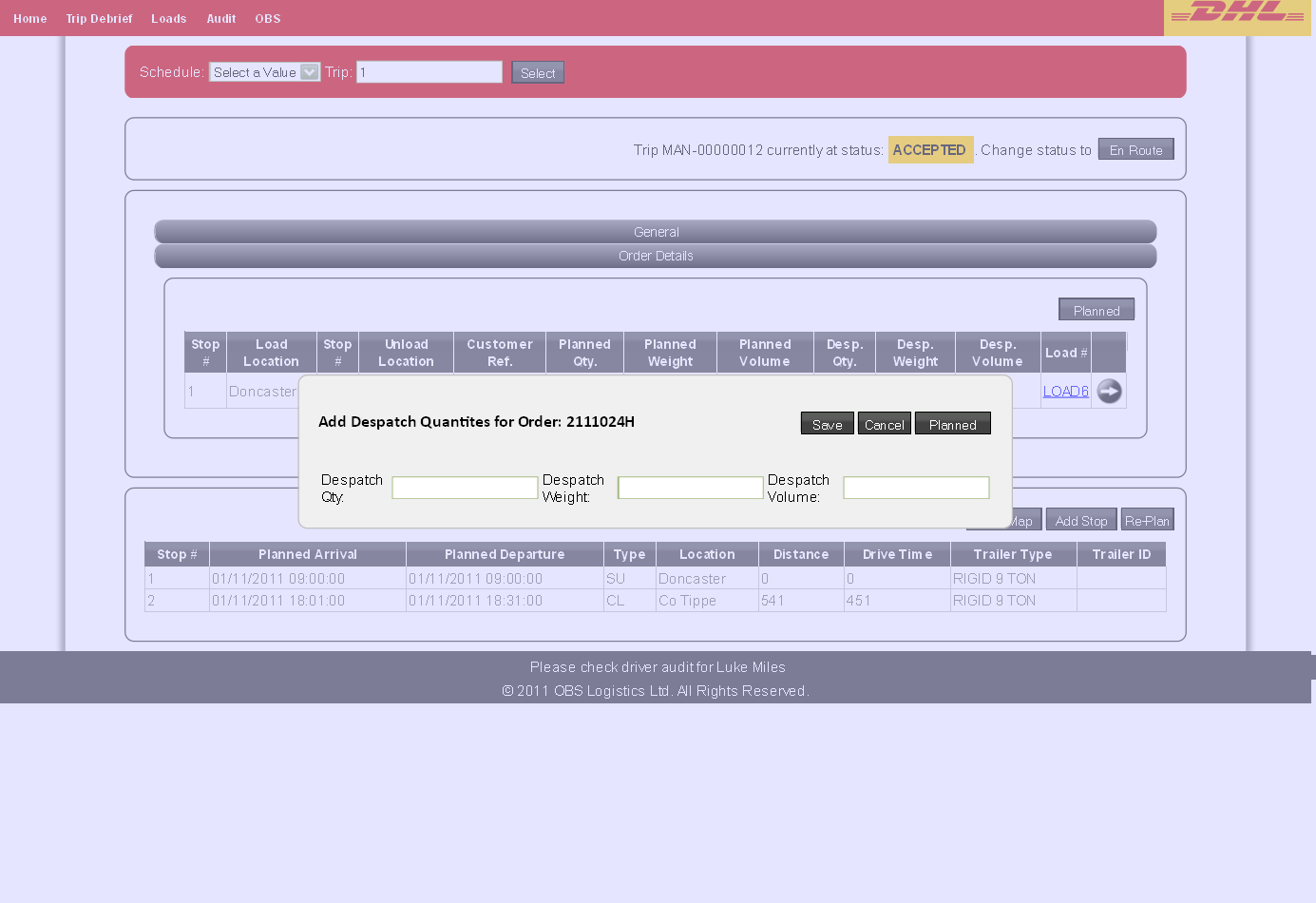Click the arrow icon next to LOAD6

[1109, 391]
